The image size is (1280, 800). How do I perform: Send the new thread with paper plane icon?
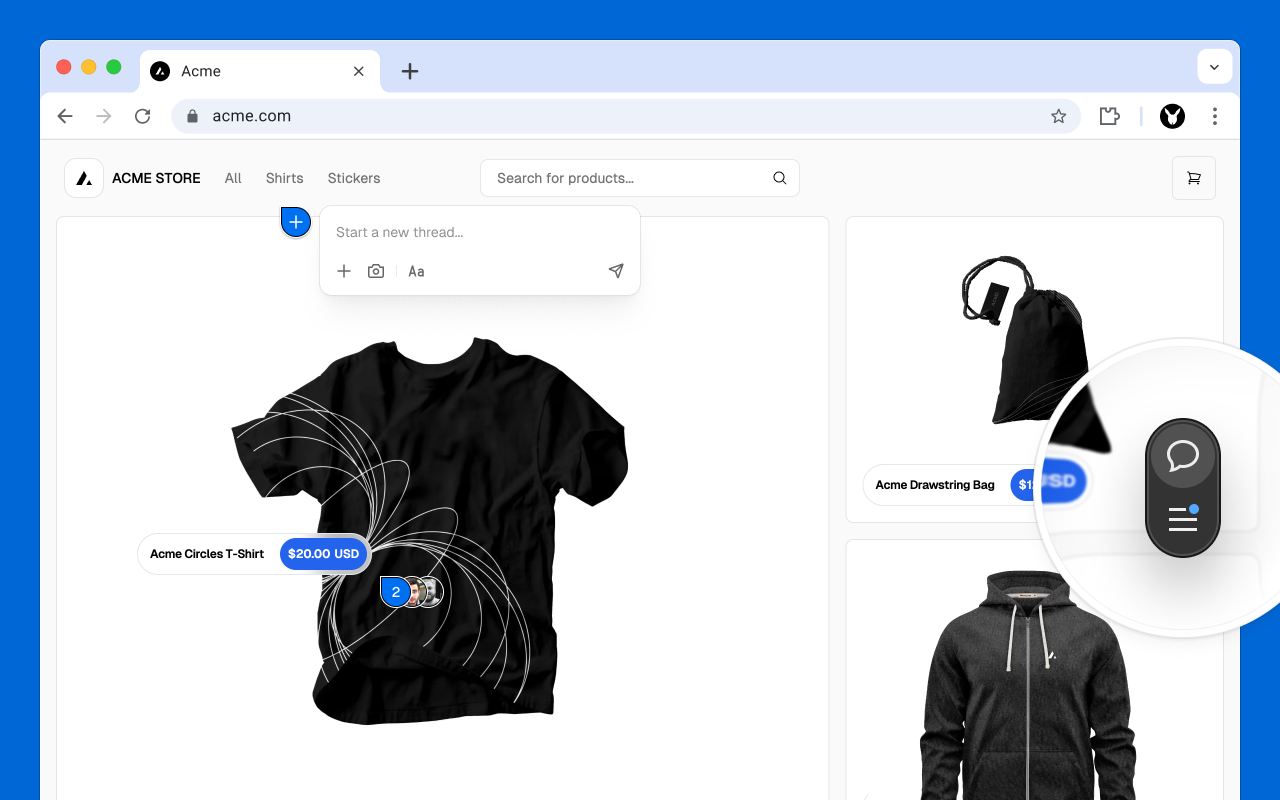(x=616, y=271)
